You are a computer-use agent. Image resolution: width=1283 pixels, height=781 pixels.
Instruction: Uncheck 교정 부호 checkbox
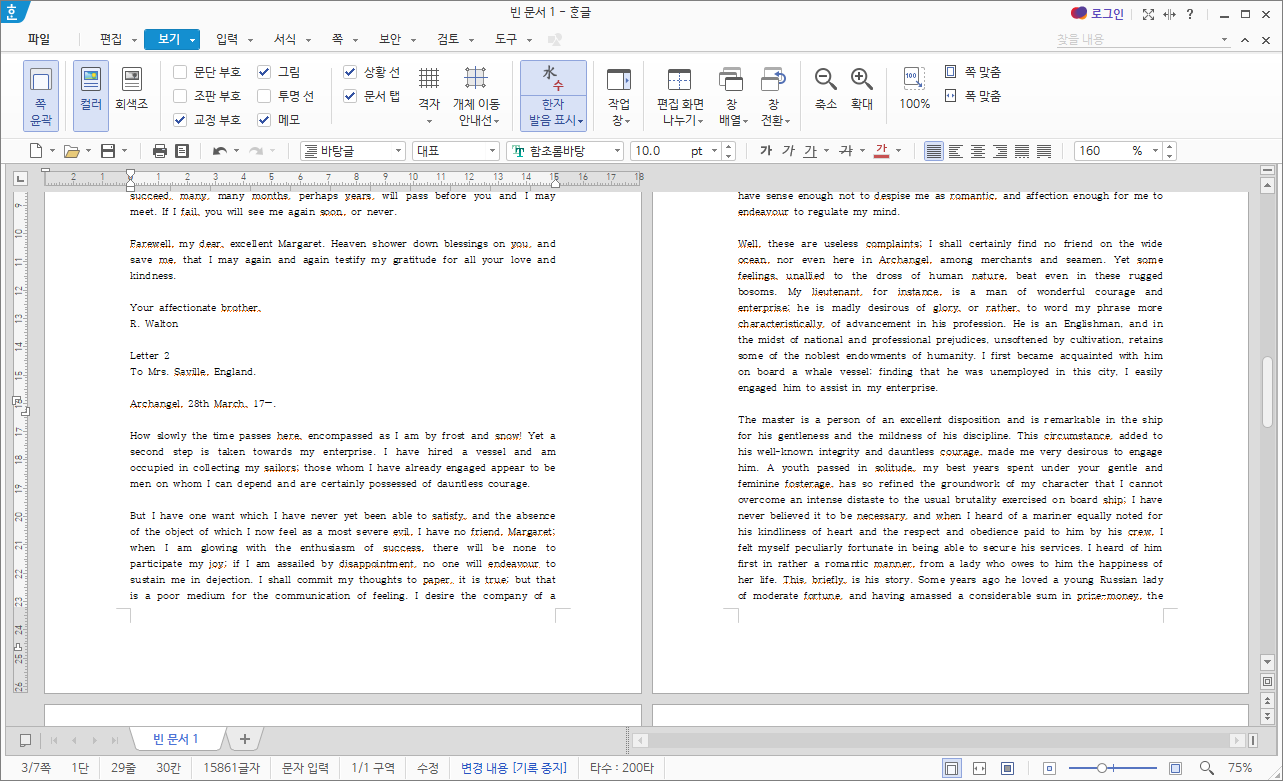coord(180,120)
